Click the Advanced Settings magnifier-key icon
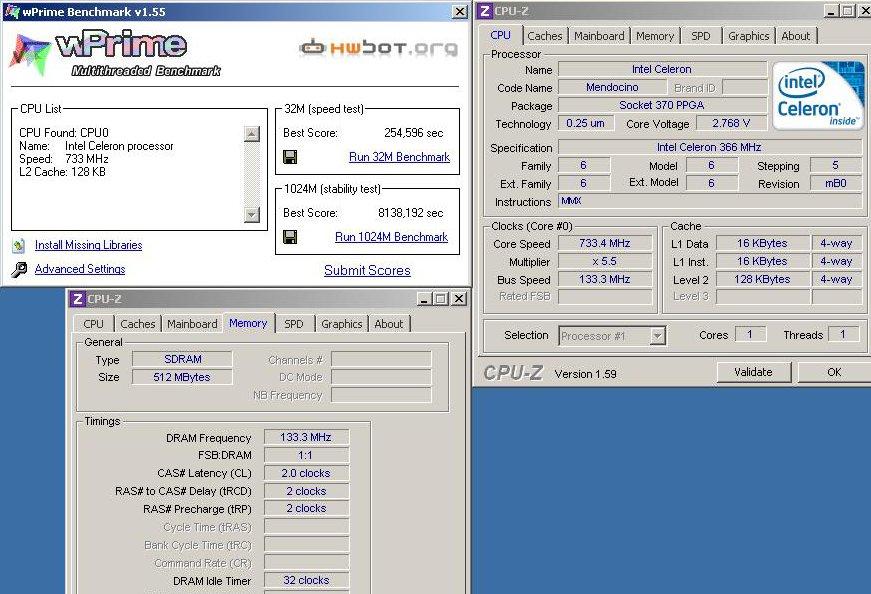 19,269
